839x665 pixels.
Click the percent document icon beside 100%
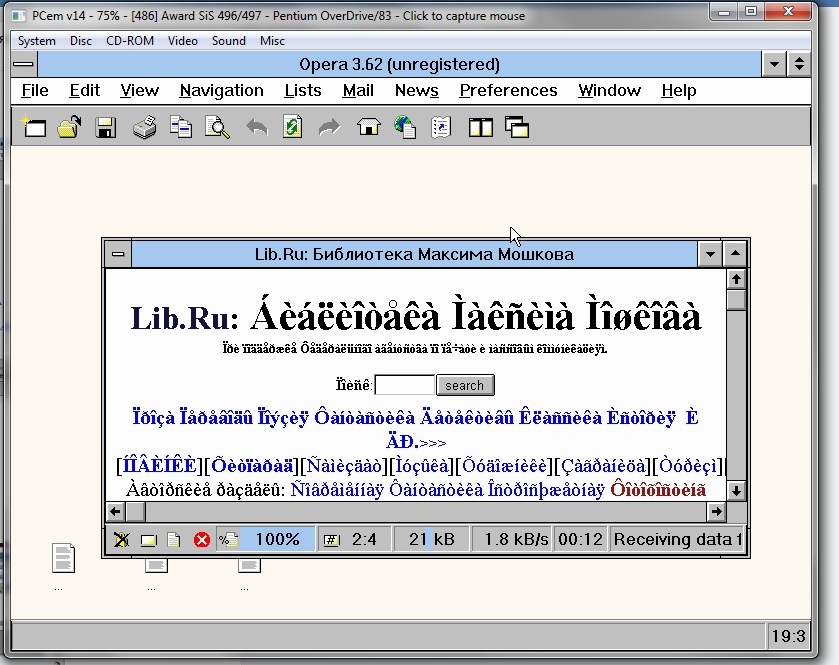click(x=228, y=540)
